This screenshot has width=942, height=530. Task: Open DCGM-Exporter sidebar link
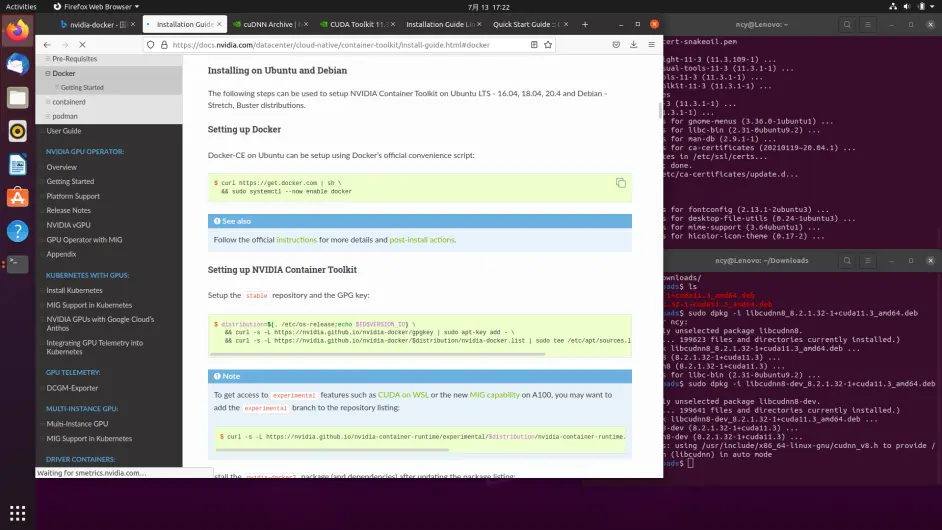(72, 388)
